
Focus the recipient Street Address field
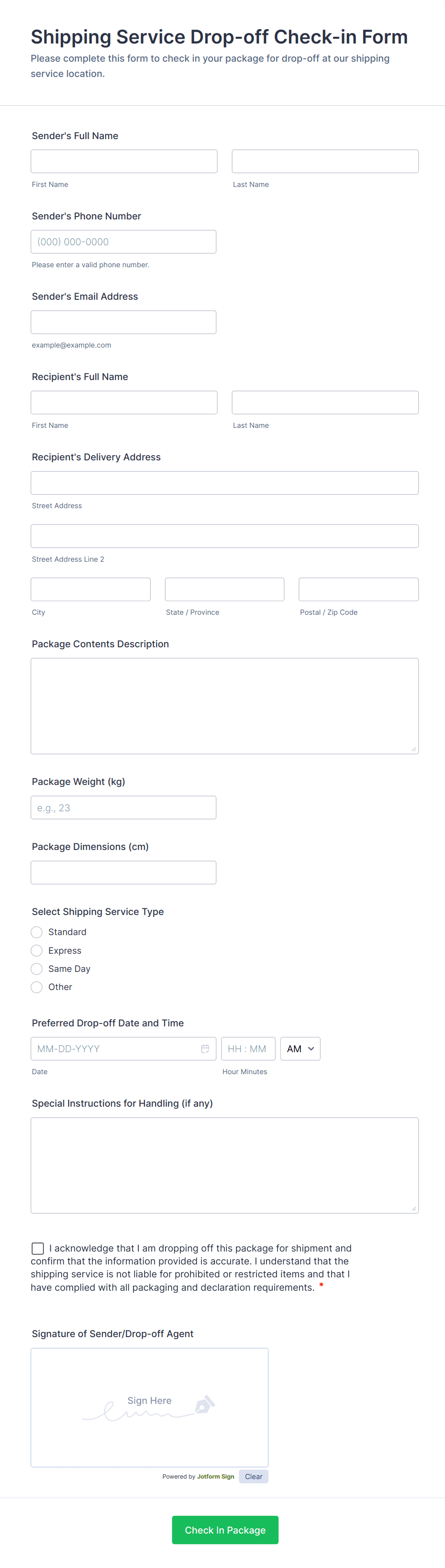click(x=224, y=483)
